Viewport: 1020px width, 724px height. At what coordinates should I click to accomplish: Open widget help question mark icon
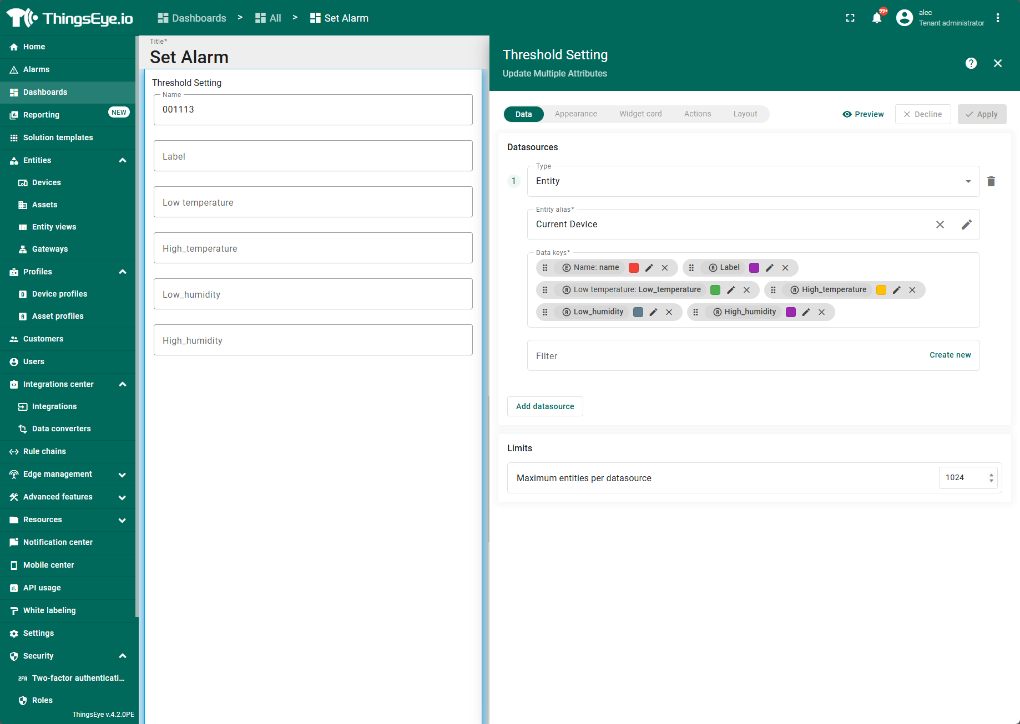971,63
